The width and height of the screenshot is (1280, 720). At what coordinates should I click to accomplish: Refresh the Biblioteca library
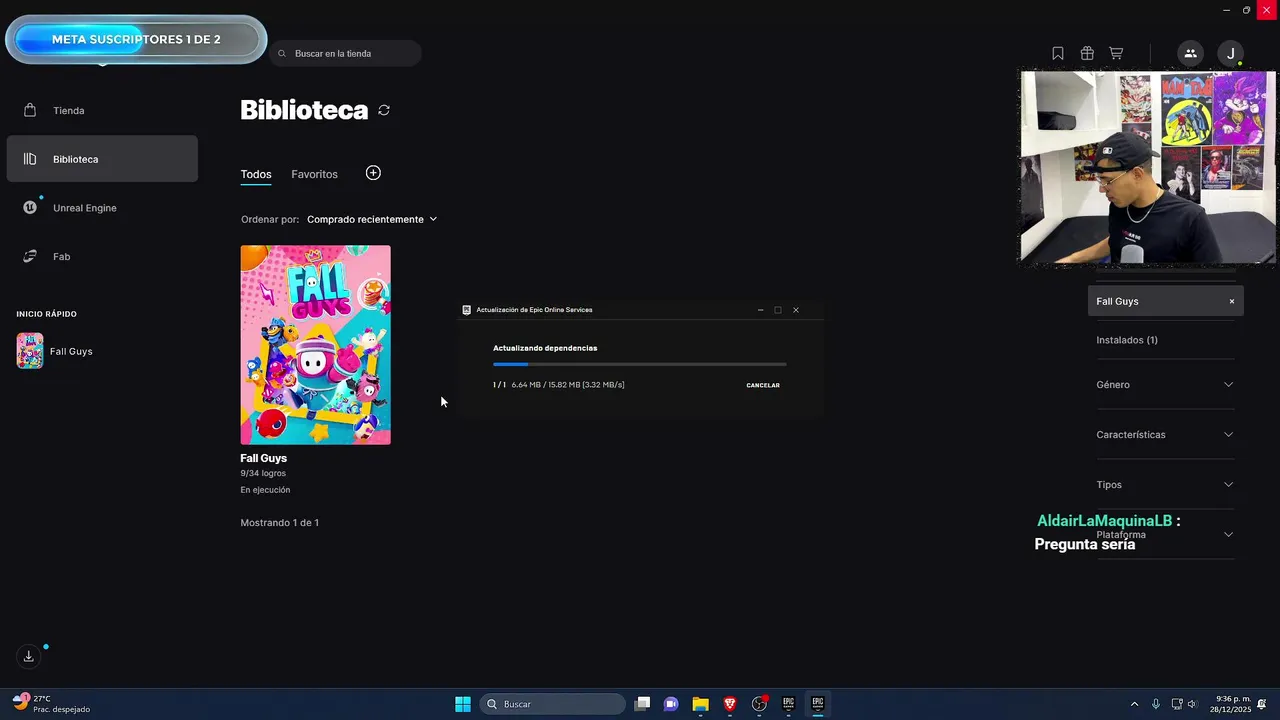point(384,110)
